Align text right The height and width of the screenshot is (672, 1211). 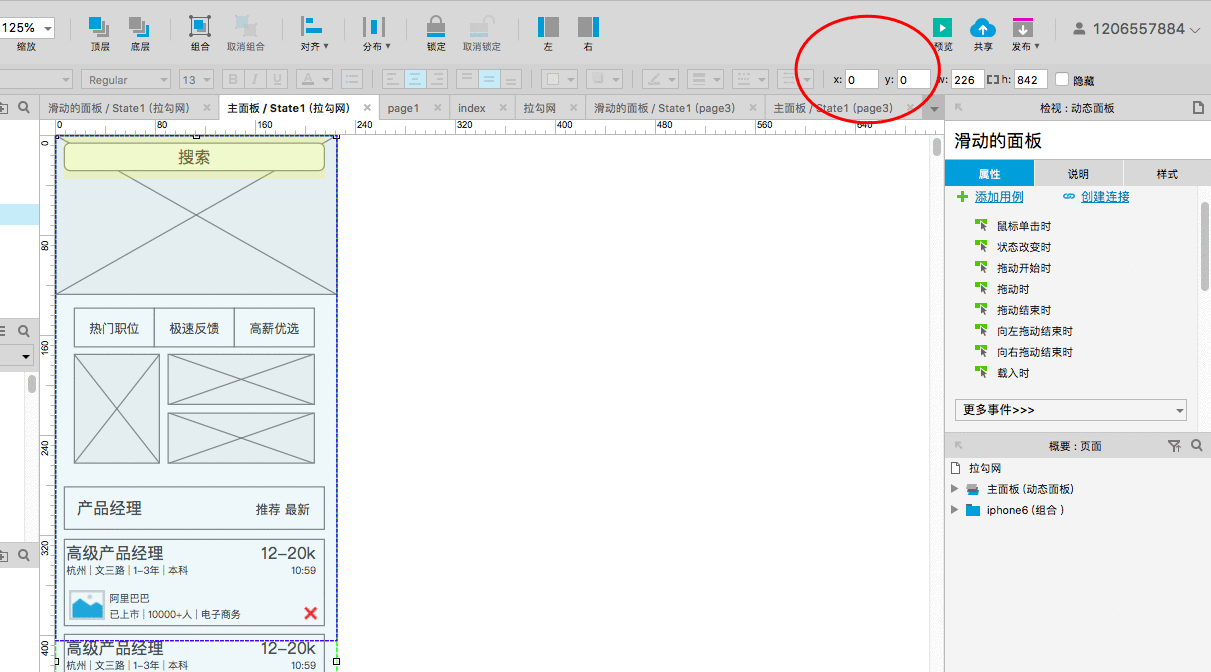[437, 79]
